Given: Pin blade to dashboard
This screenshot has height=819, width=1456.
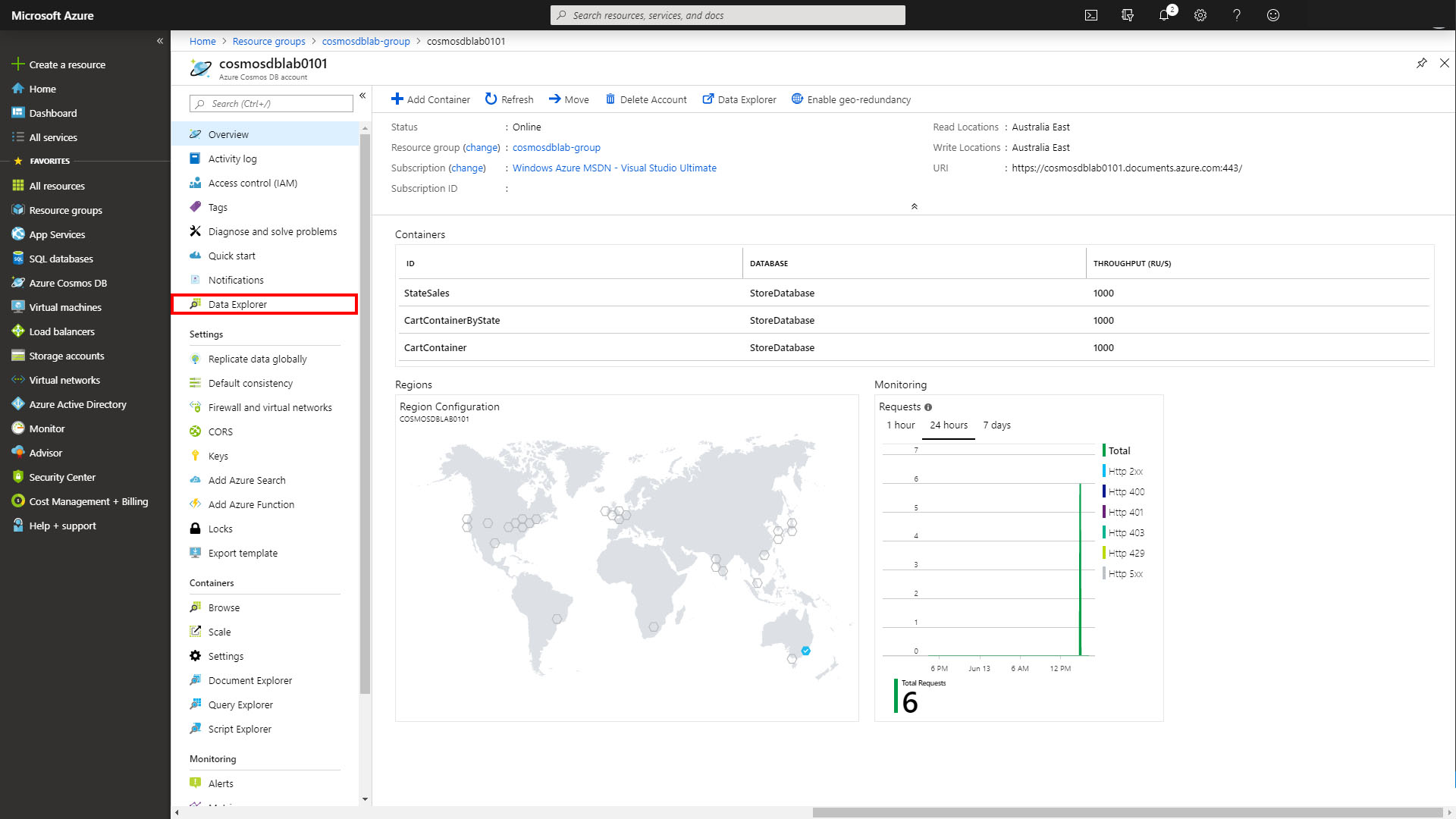Looking at the screenshot, I should pyautogui.click(x=1422, y=63).
